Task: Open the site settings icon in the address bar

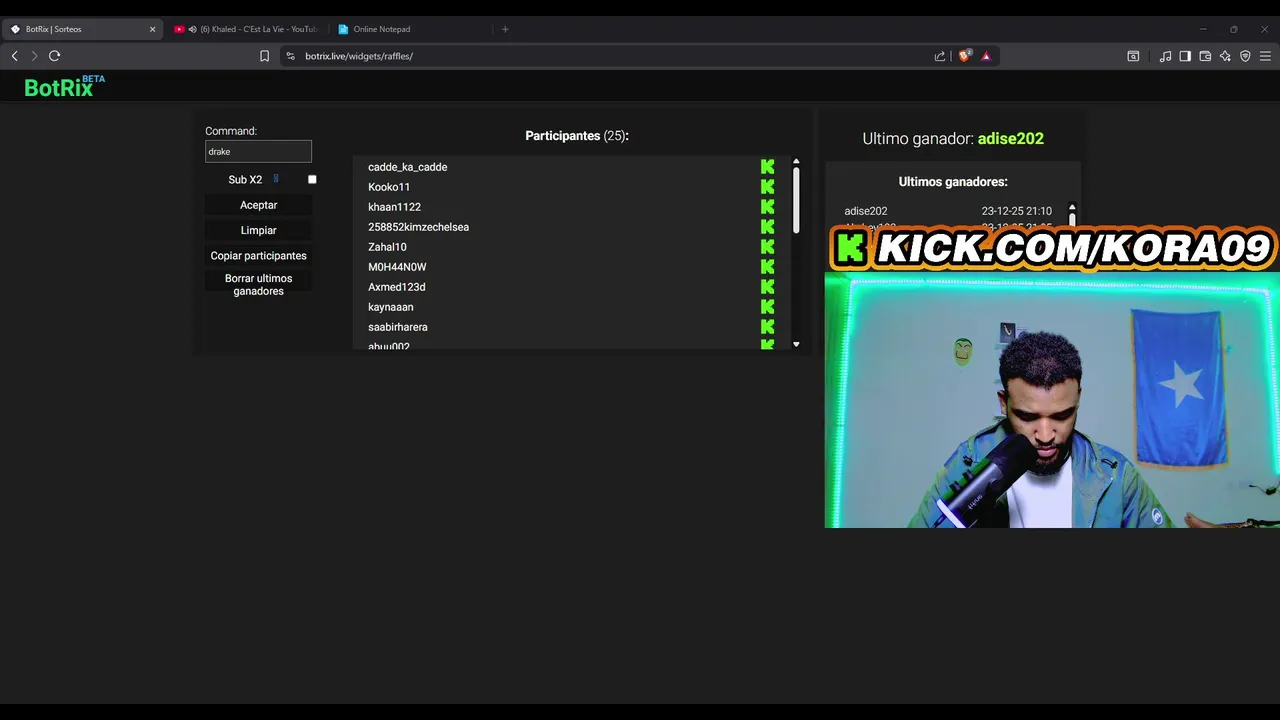Action: point(291,56)
